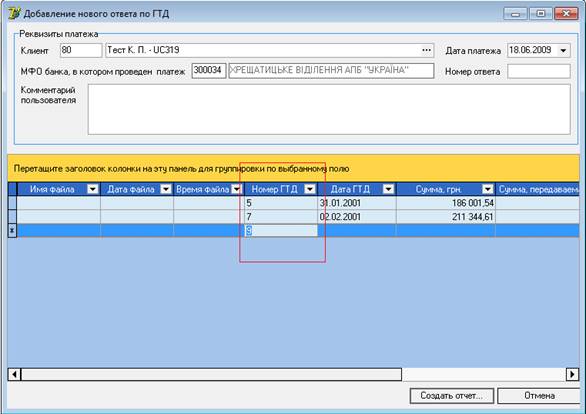Open client lookup with the ellipsis button
The height and width of the screenshot is (414, 586).
point(426,50)
